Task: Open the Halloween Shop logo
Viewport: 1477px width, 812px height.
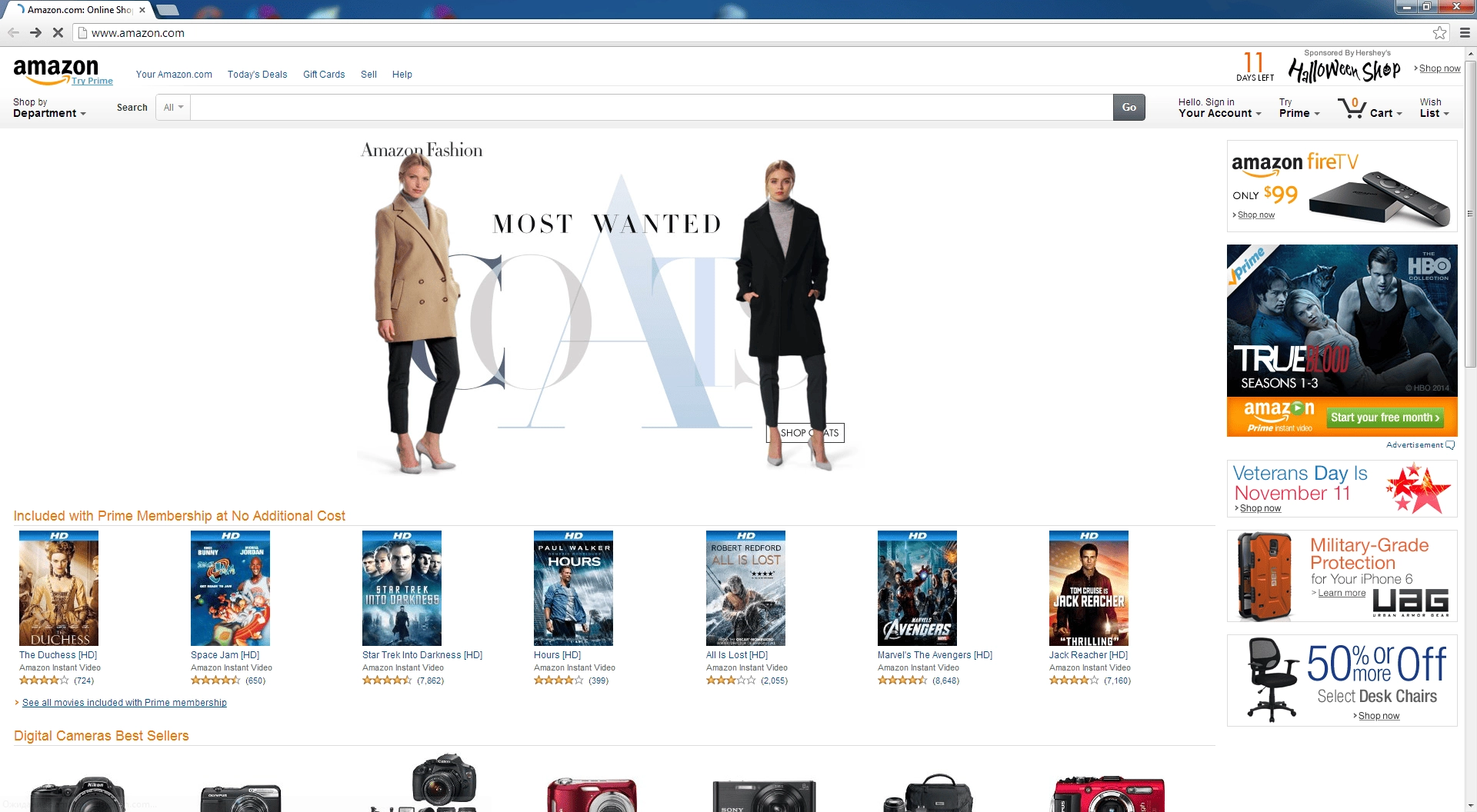Action: click(x=1344, y=70)
